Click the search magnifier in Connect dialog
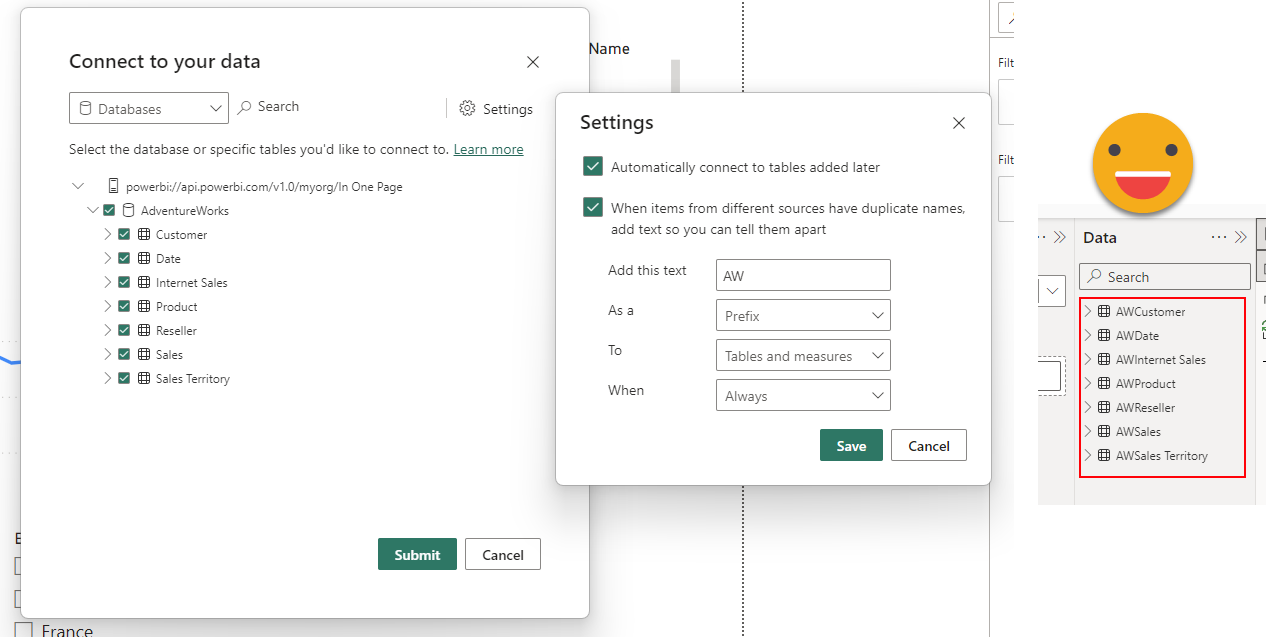Screen dimensions: 1266x637 [x=244, y=107]
